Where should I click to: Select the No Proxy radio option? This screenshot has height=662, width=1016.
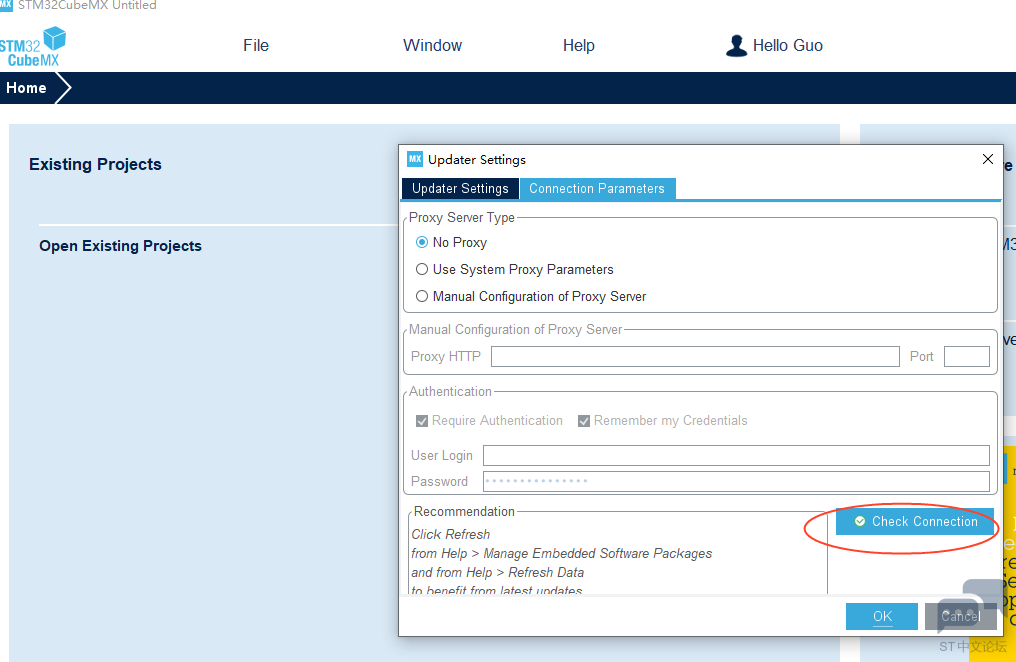(422, 242)
